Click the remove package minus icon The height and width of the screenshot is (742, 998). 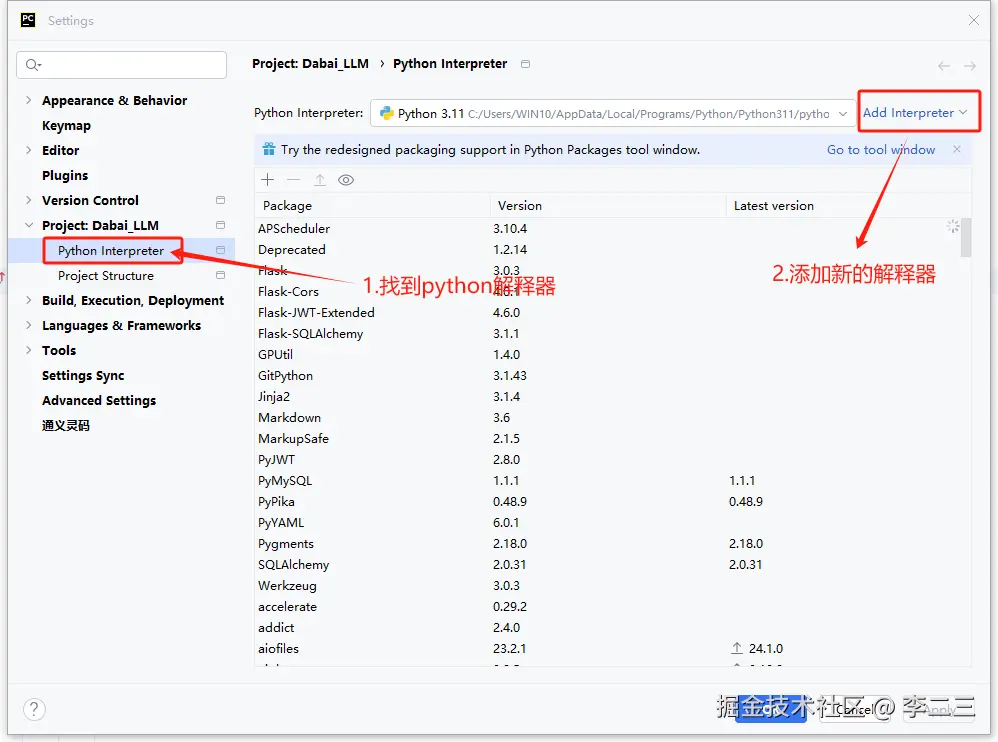[293, 180]
